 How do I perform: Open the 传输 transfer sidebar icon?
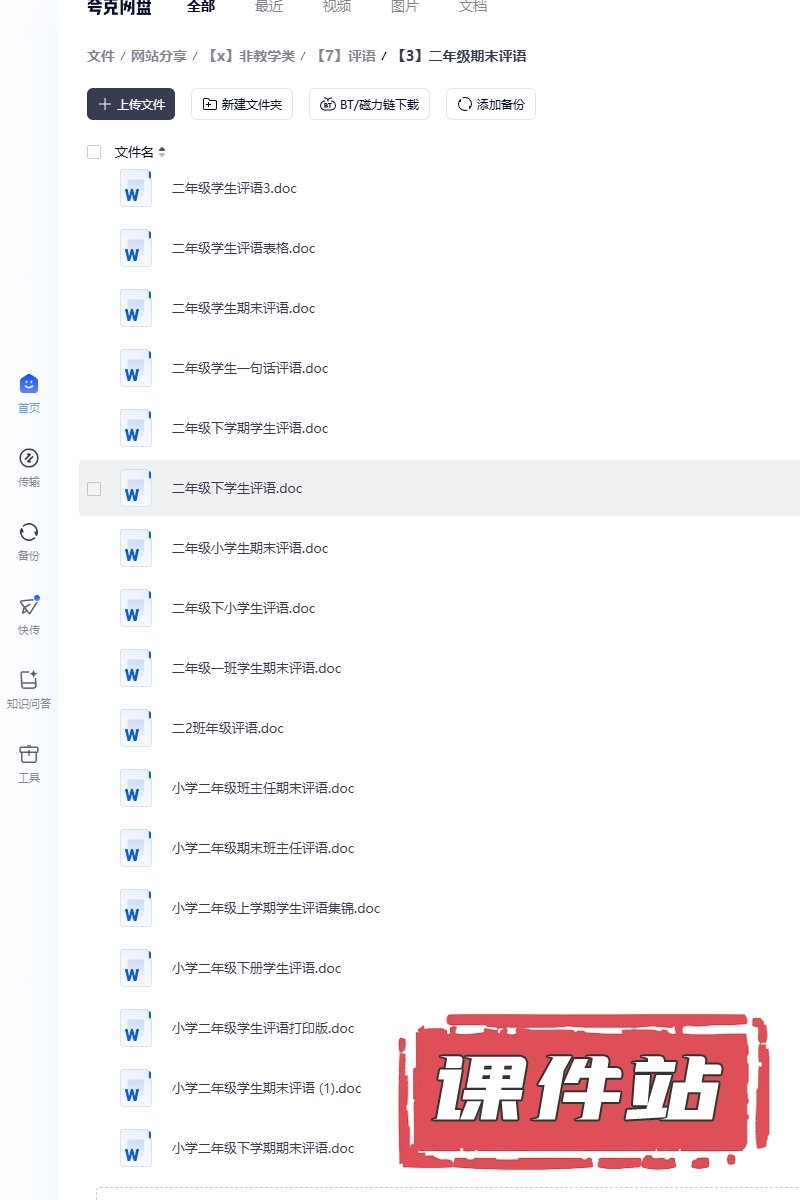tap(29, 459)
